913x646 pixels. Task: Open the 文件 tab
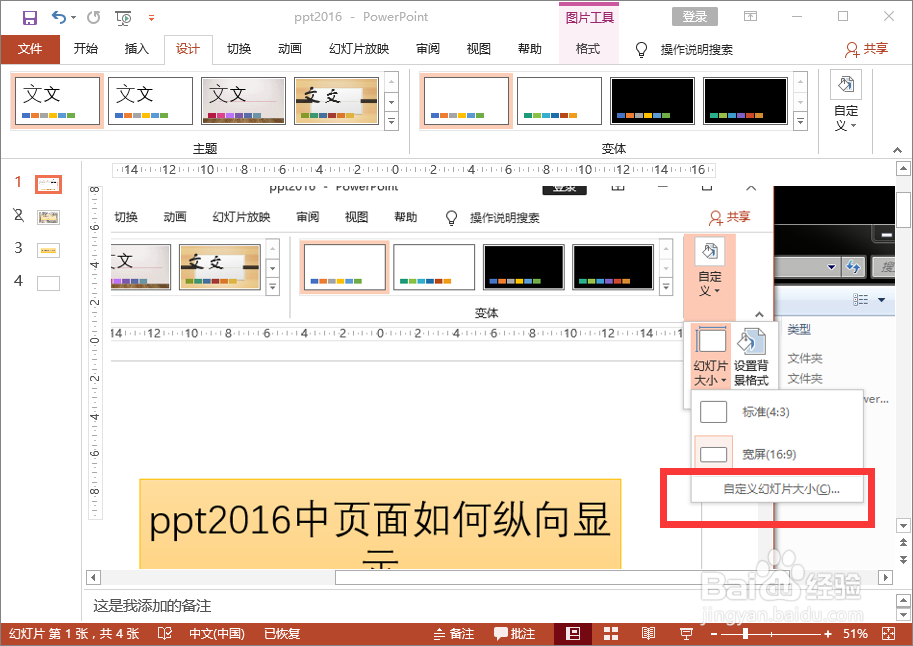tap(30, 49)
